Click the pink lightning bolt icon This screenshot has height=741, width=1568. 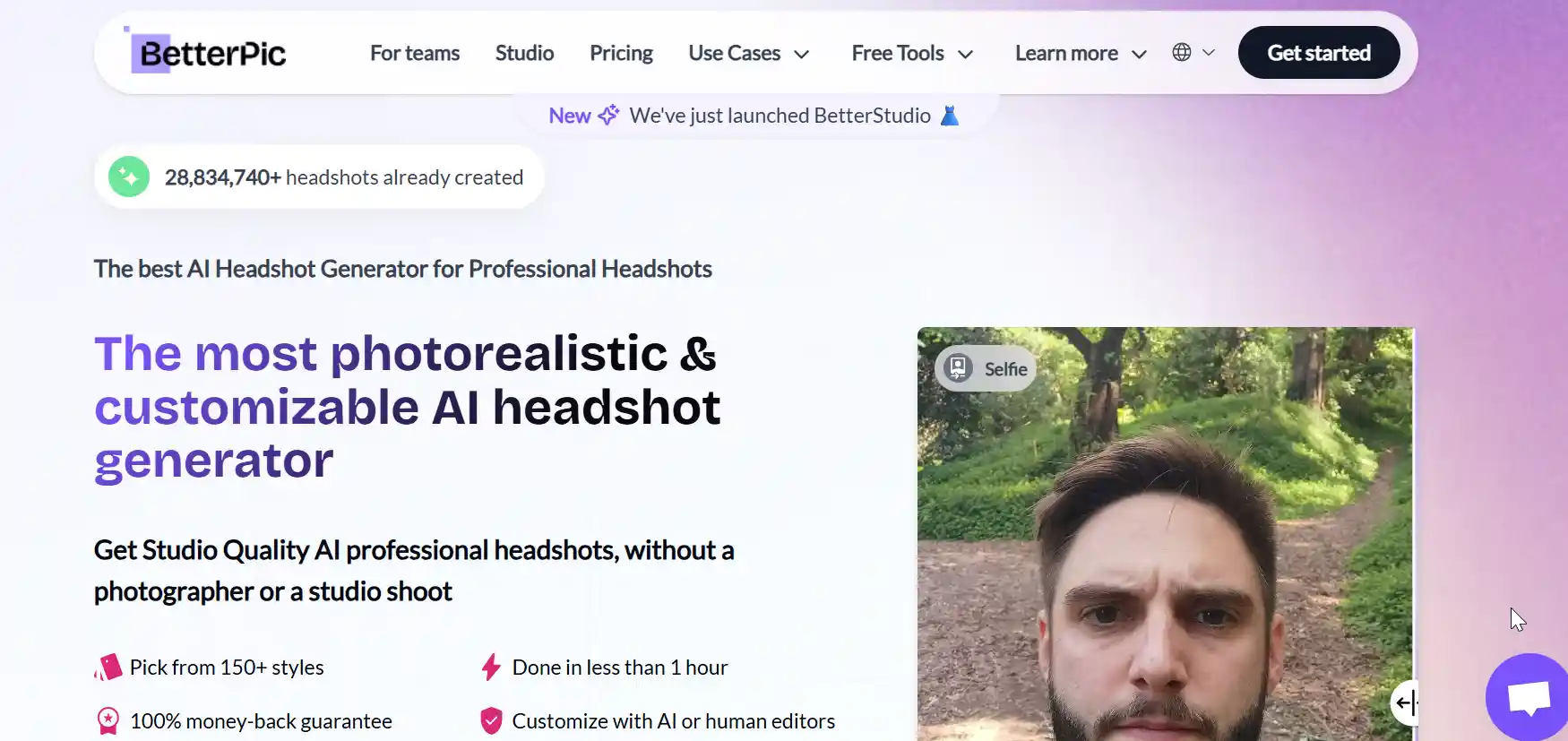click(x=491, y=667)
